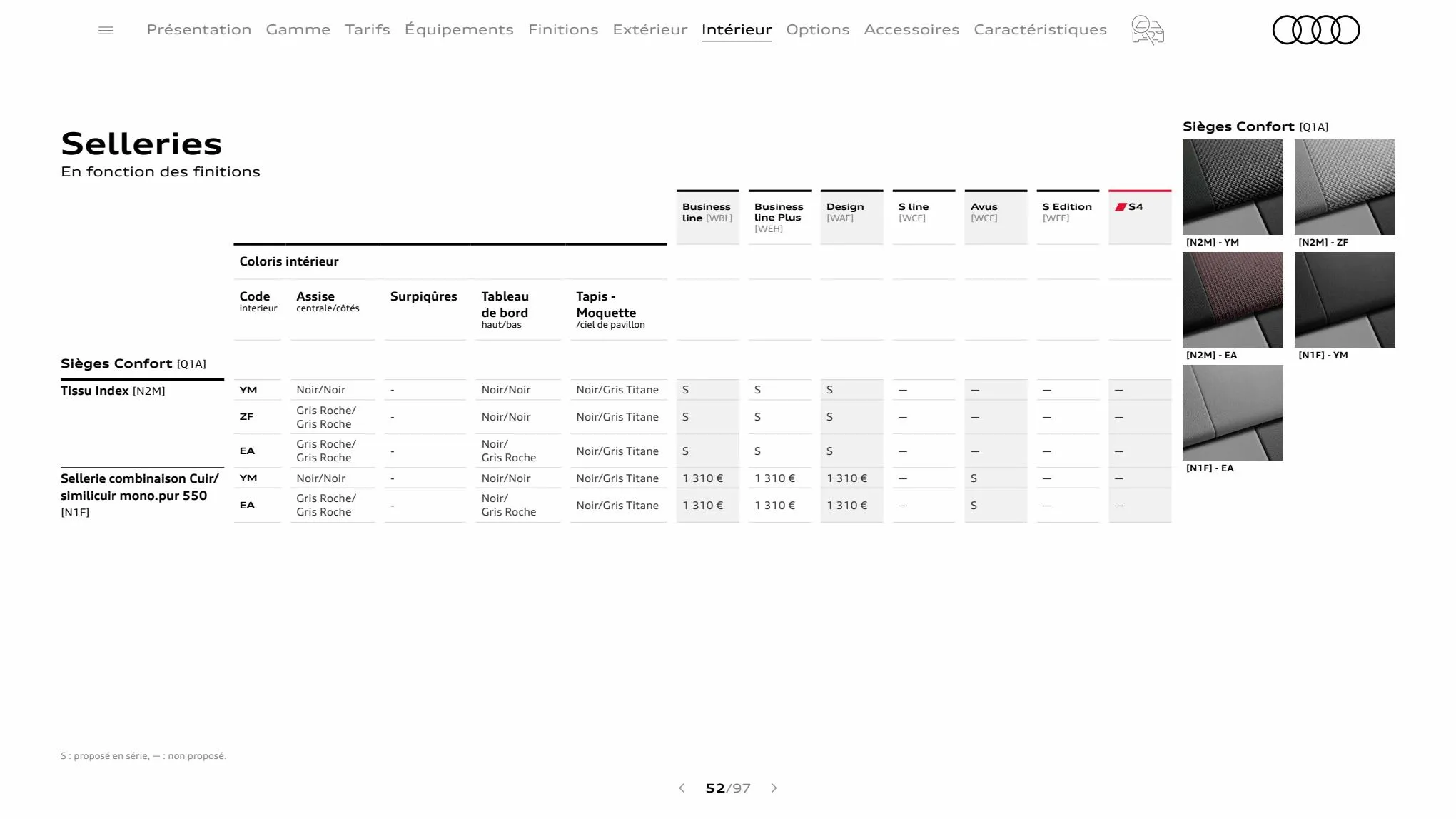This screenshot has height=819, width=1456.
Task: Click the legend footnote 'S : proposé en série'
Action: [143, 755]
